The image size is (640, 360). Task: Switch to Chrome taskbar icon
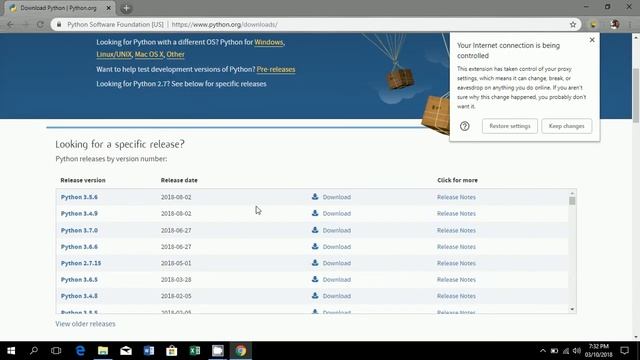click(x=241, y=351)
